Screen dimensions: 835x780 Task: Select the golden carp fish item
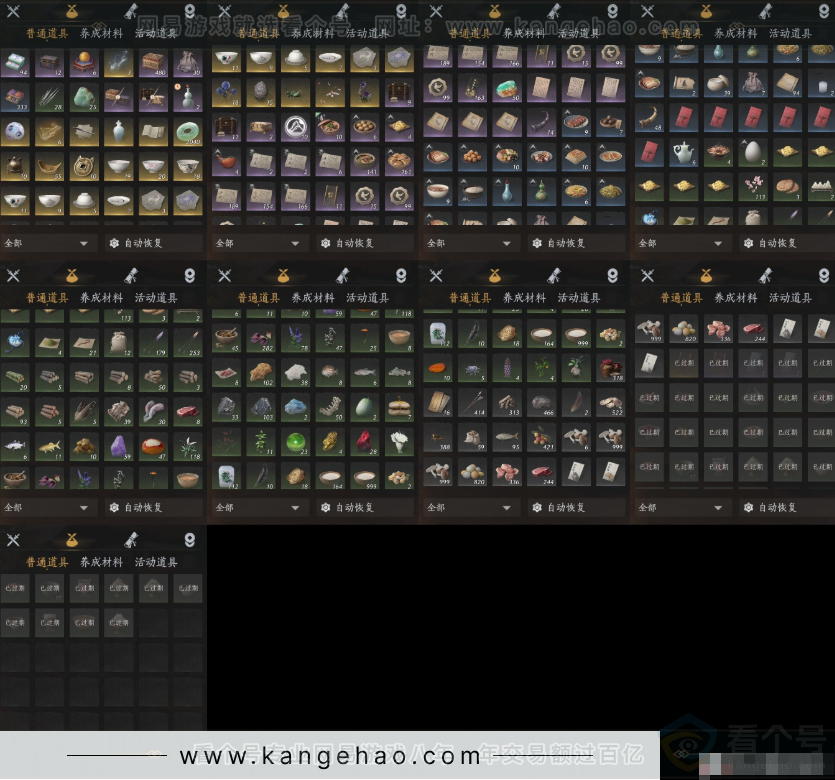point(50,447)
